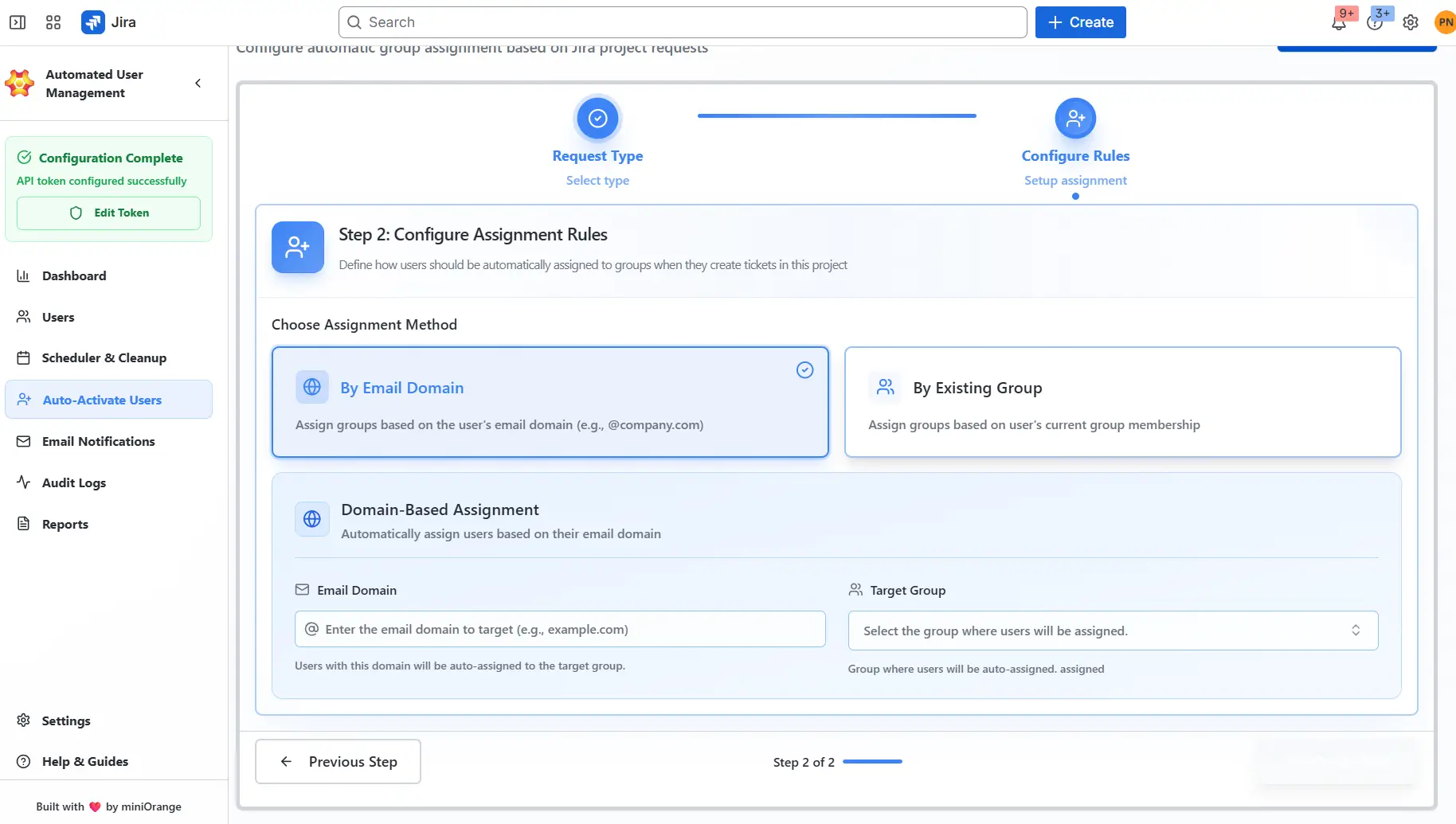The width and height of the screenshot is (1456, 824).
Task: Open Users from the sidebar
Action: pos(108,317)
